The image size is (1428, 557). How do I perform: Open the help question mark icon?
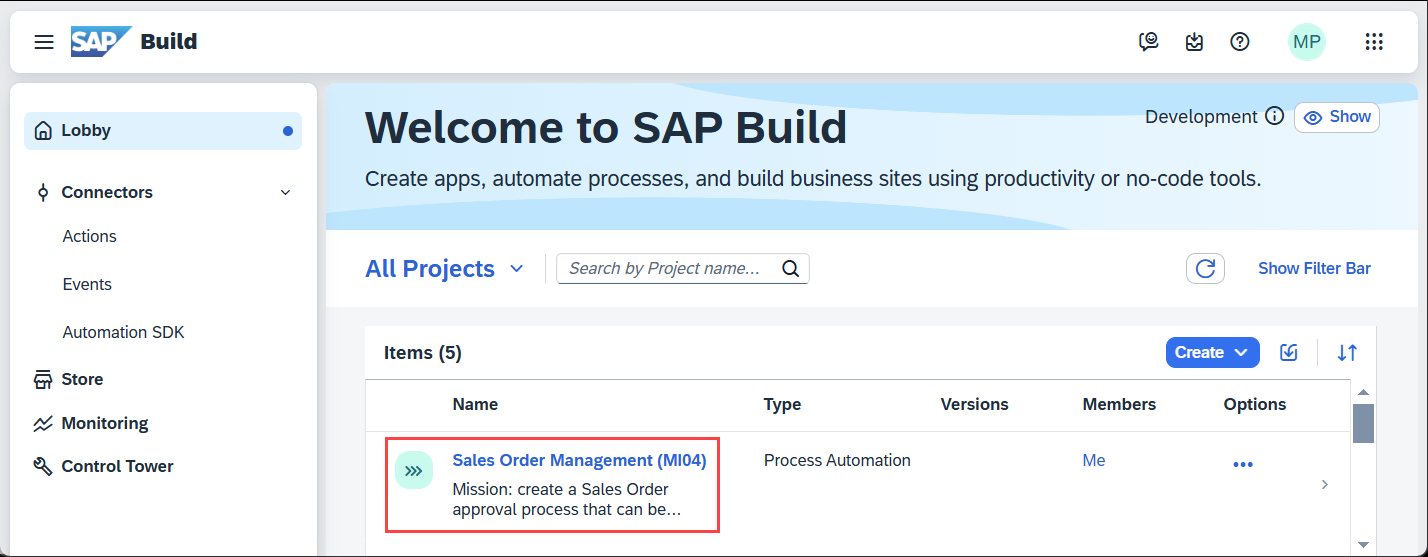point(1240,42)
